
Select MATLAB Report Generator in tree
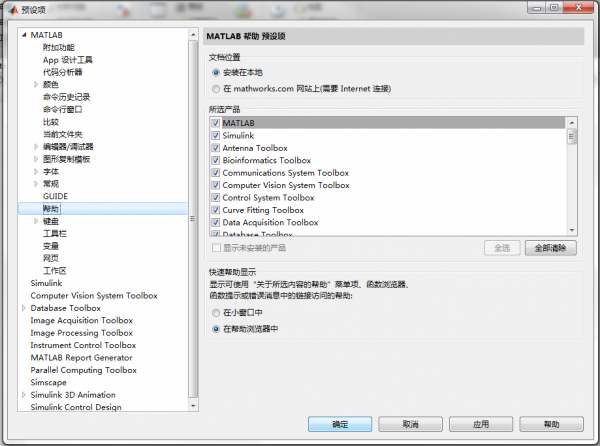pyautogui.click(x=82, y=358)
